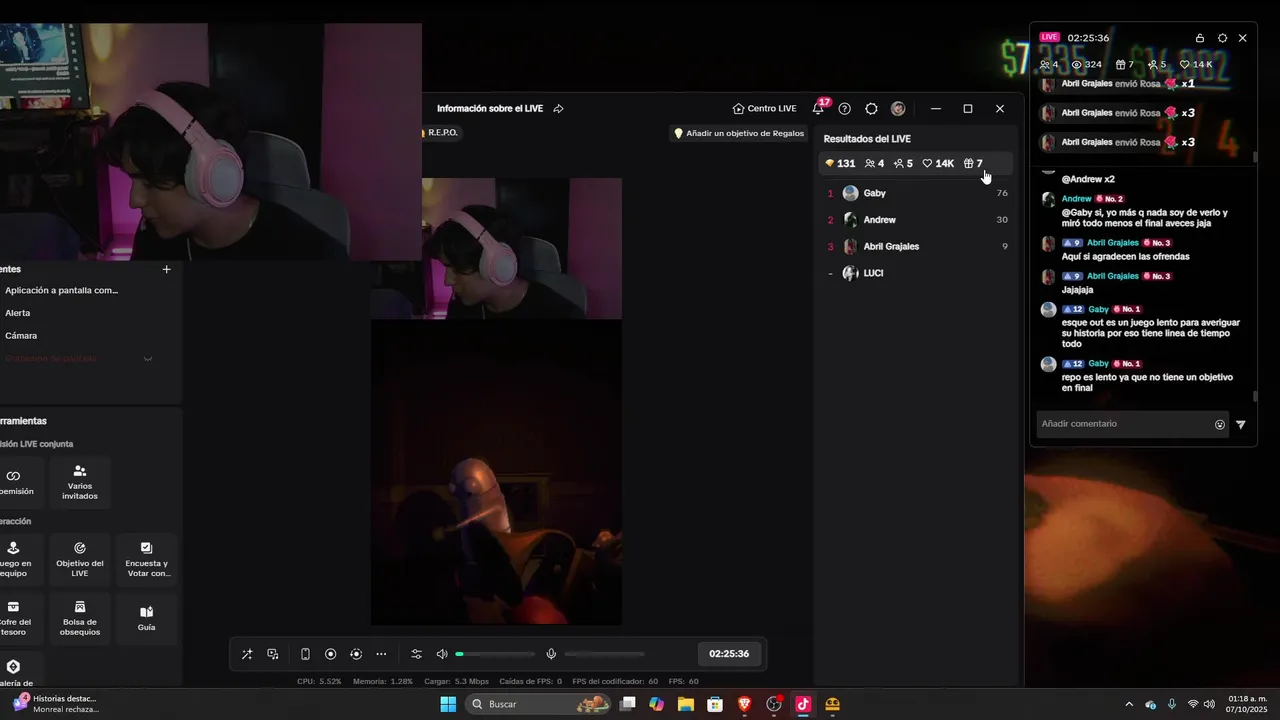Select the R.E.P.O. game tag
Screen dimensions: 1280x720
439,133
